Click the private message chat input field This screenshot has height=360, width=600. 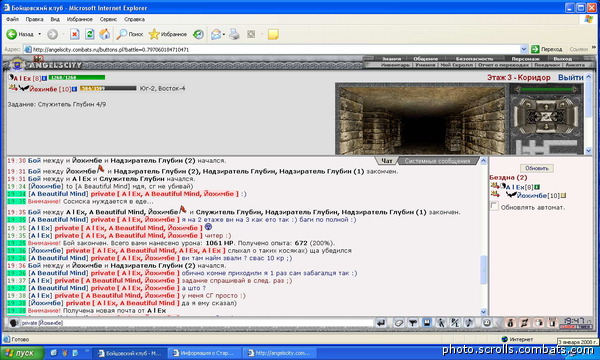pyautogui.click(x=196, y=323)
